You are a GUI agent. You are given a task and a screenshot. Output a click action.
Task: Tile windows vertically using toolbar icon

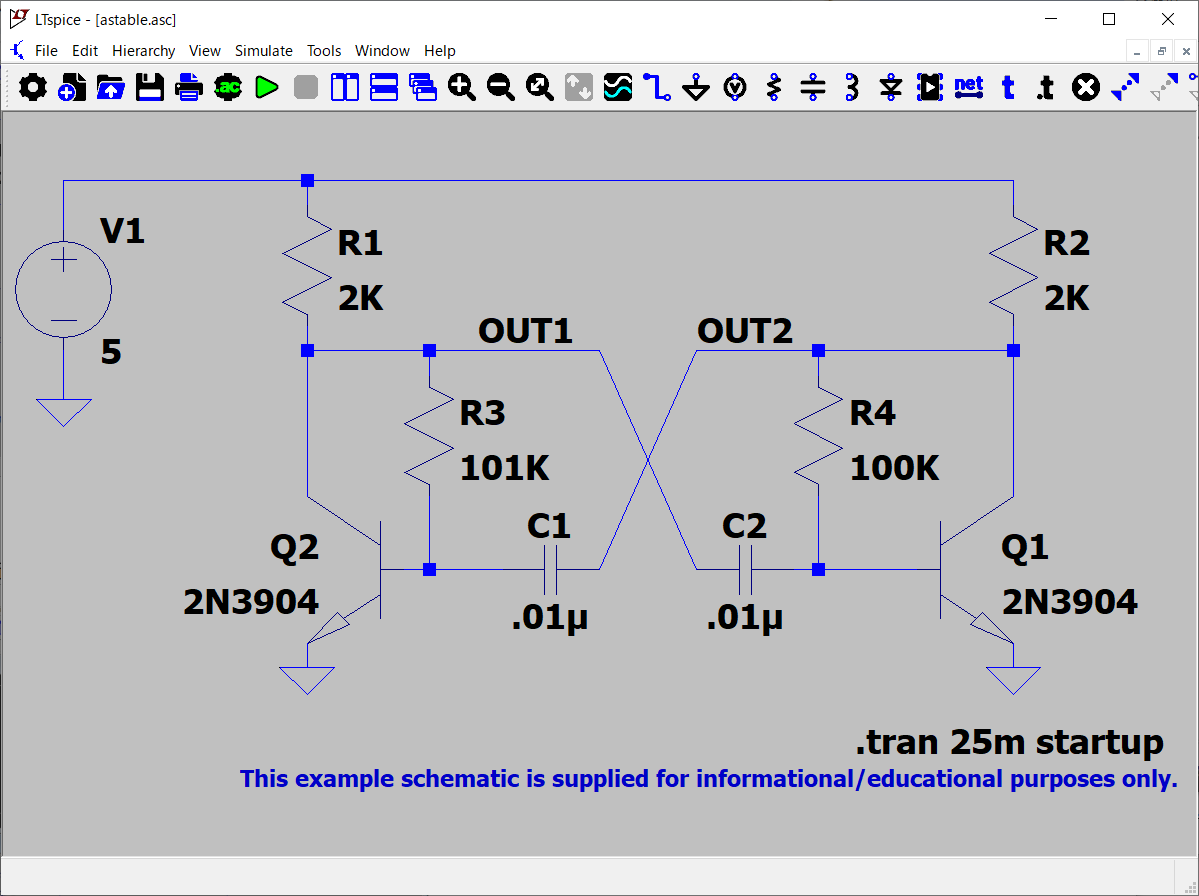point(344,88)
